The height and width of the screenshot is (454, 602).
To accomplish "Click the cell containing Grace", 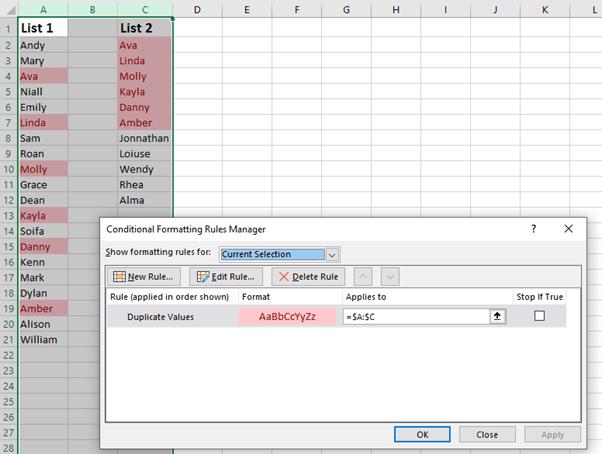I will pos(43,185).
